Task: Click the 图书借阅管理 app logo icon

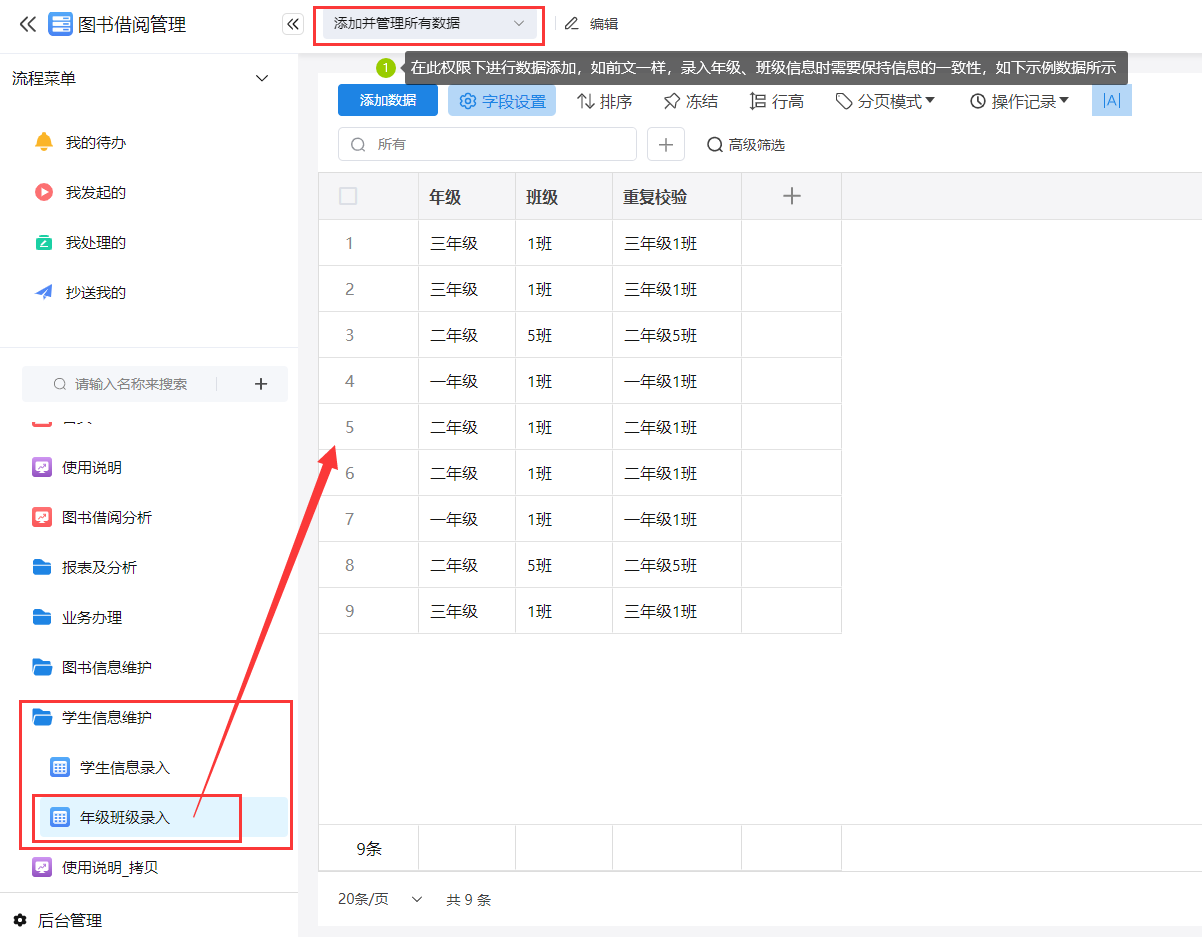Action: (60, 25)
